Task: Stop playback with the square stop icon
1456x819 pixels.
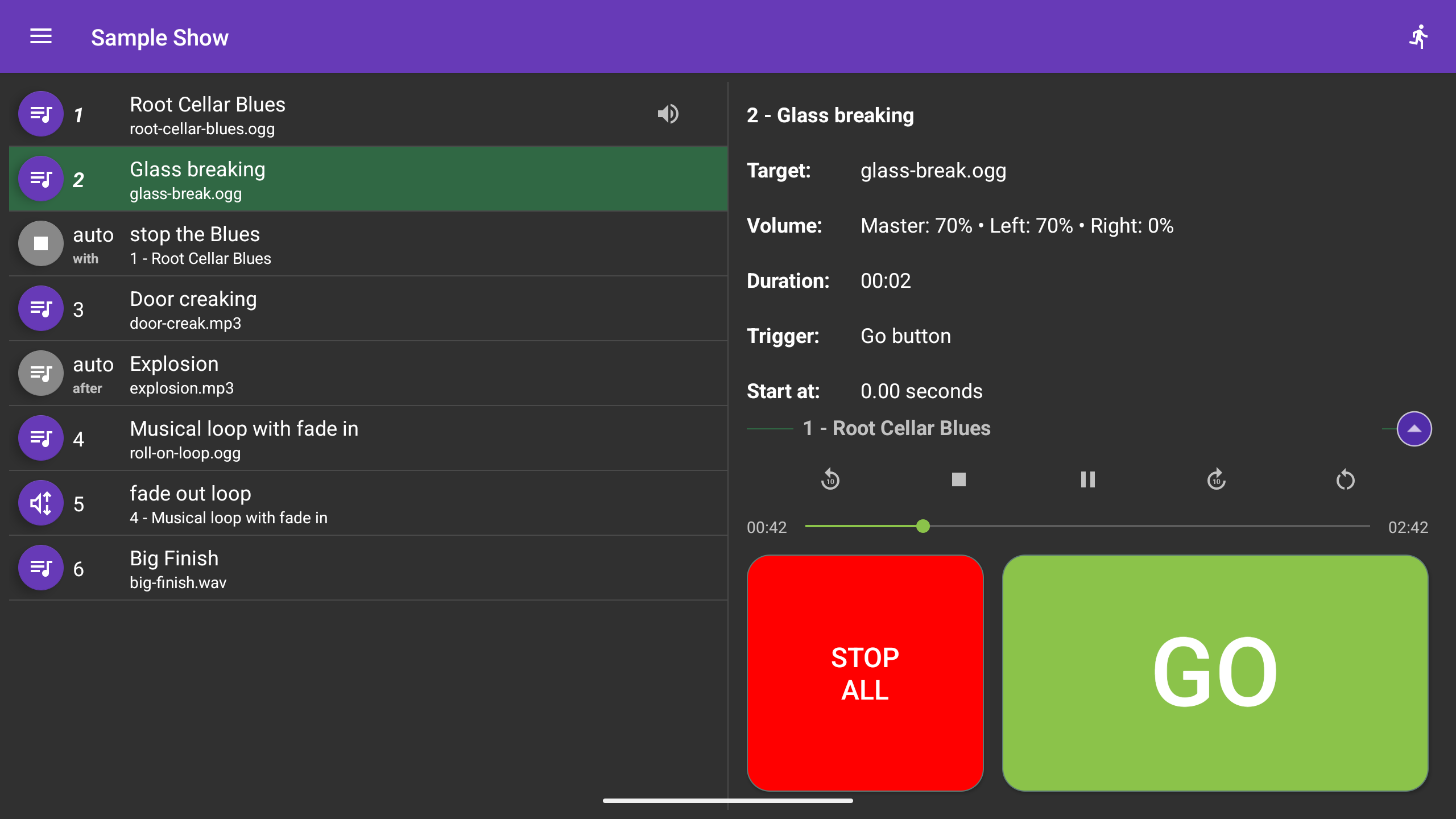Action: pos(958,479)
